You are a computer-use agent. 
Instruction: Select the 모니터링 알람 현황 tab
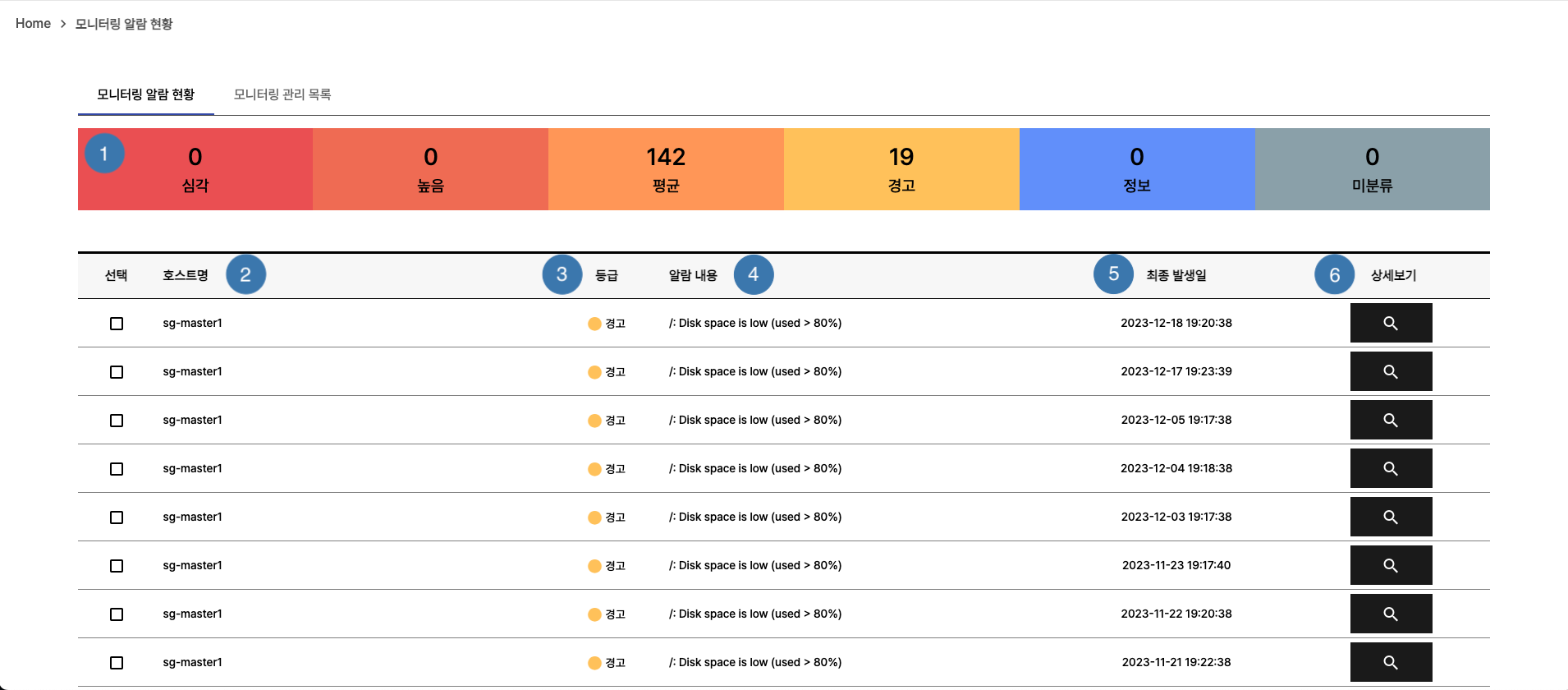(x=145, y=94)
